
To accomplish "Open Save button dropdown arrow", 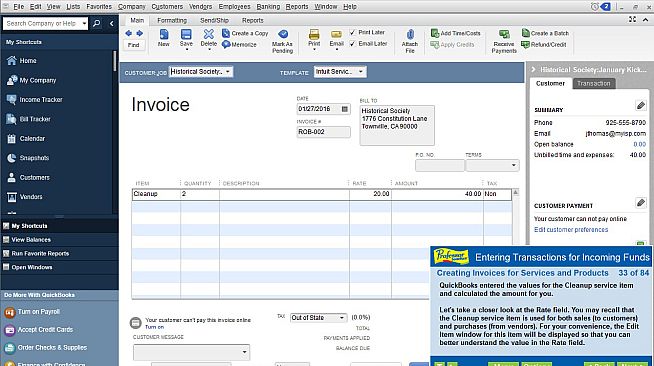I will [x=186, y=50].
